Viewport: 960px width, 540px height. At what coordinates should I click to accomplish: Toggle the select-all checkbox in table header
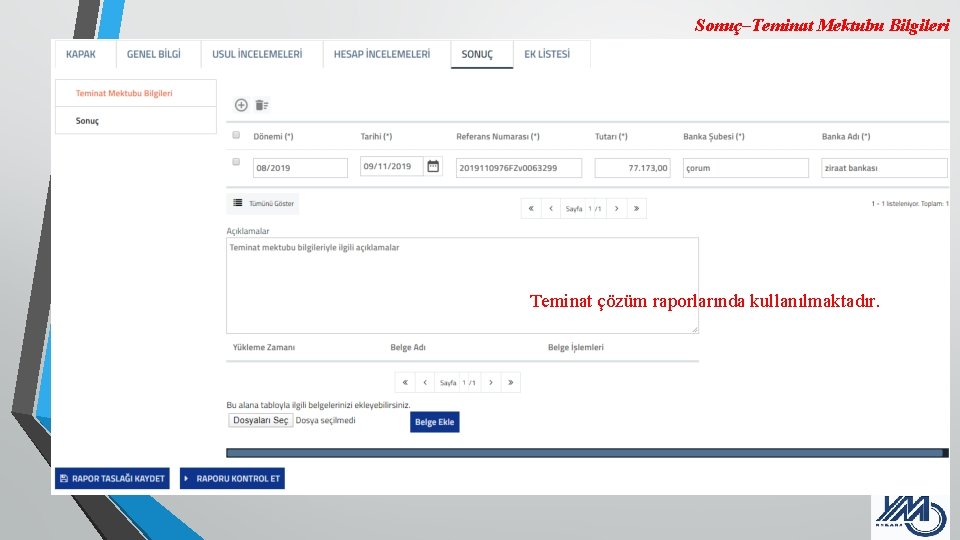tap(236, 135)
